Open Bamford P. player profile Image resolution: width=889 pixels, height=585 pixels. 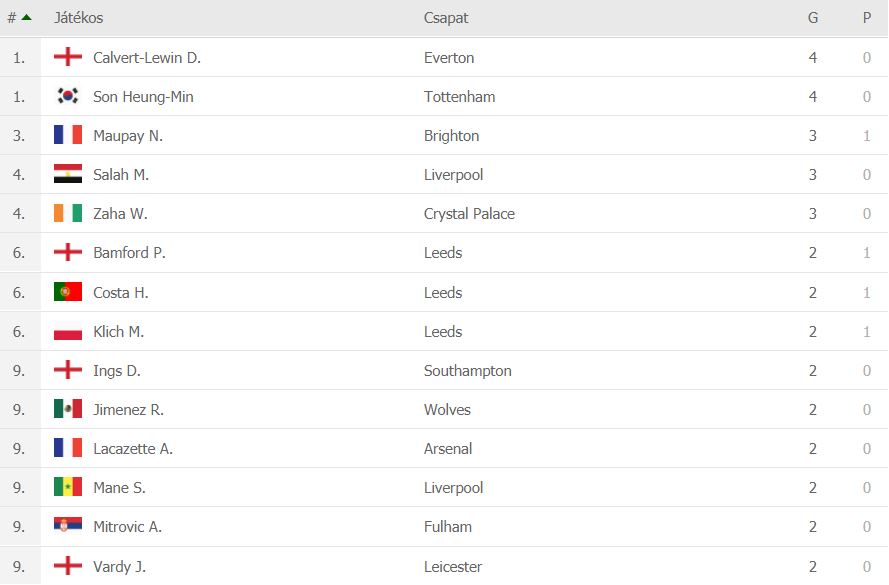coord(129,253)
